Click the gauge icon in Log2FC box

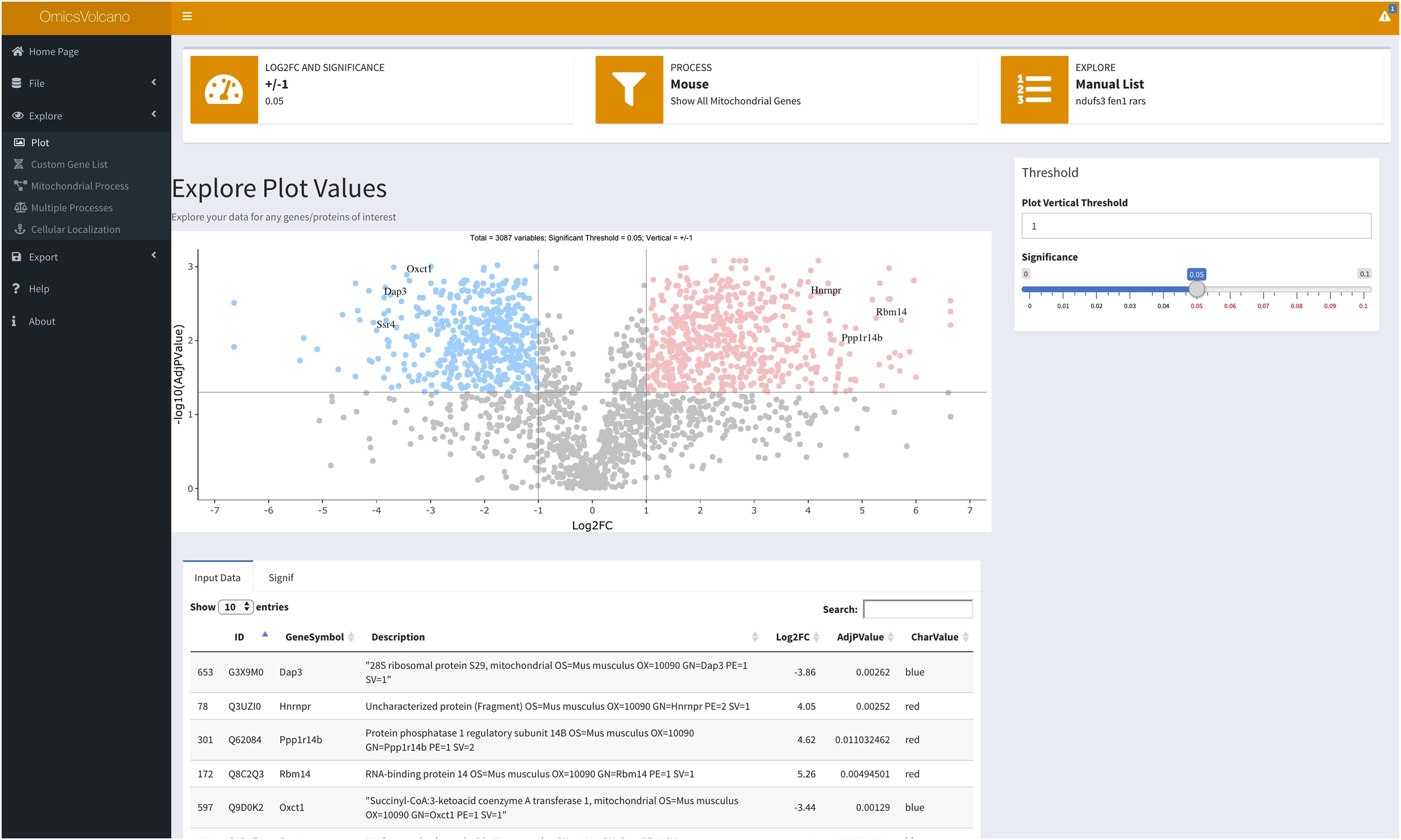pos(224,89)
